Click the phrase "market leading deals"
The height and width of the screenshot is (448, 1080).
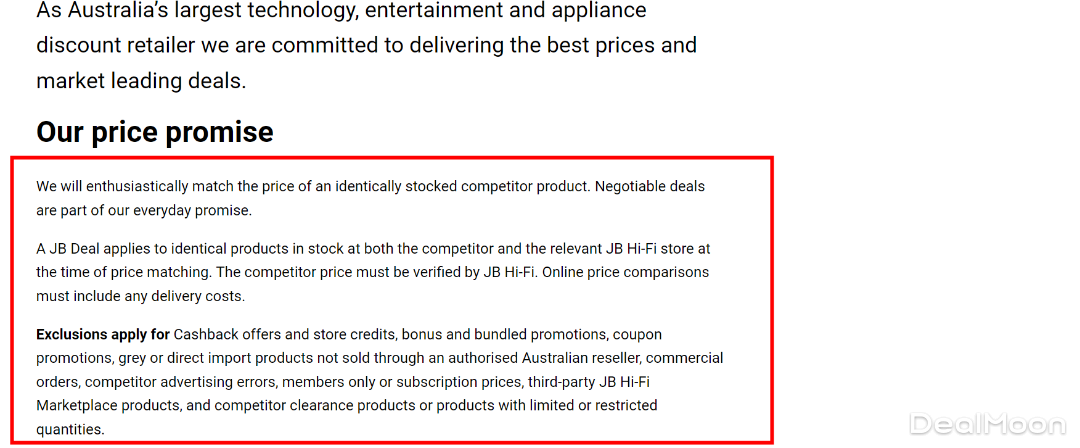140,81
